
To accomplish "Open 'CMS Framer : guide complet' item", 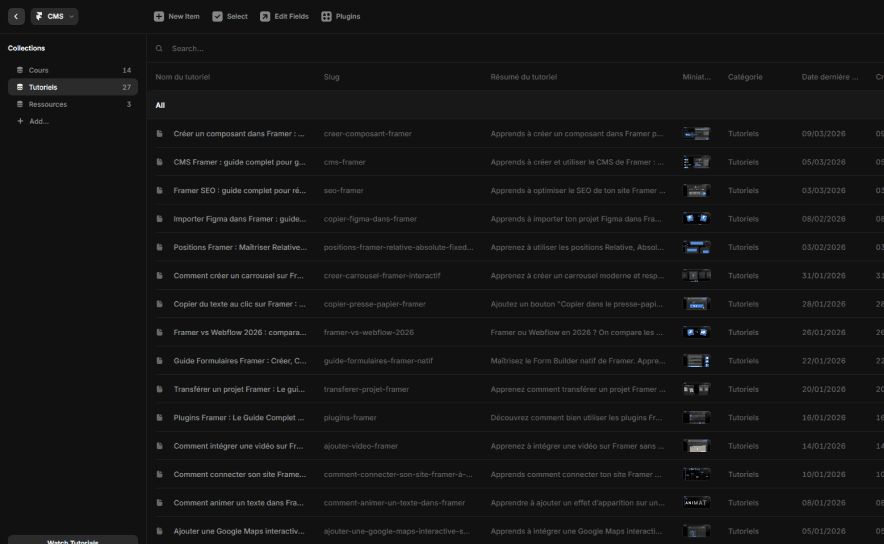I will point(240,162).
